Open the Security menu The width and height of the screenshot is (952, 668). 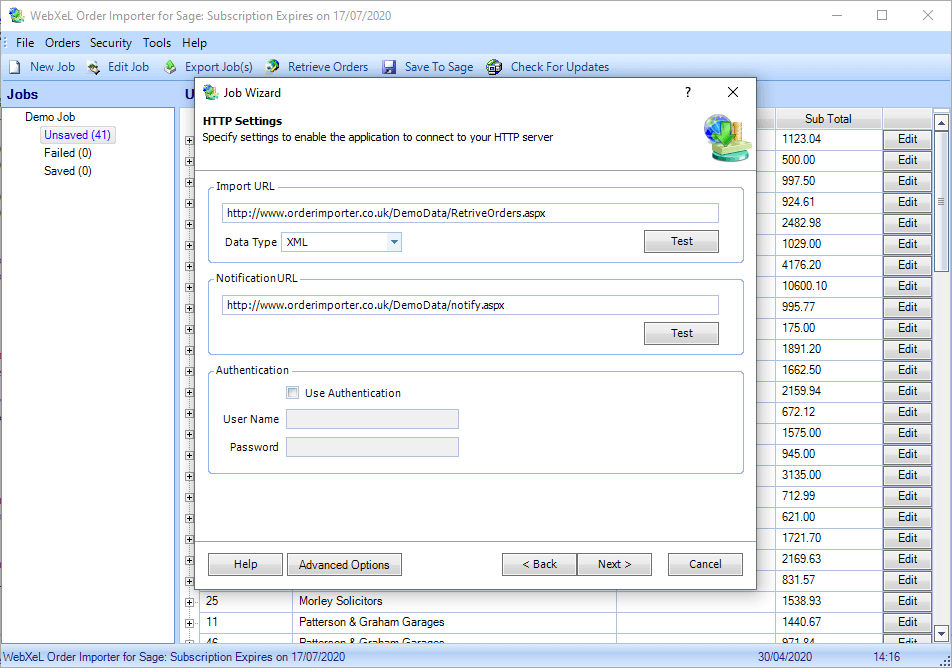pos(110,43)
